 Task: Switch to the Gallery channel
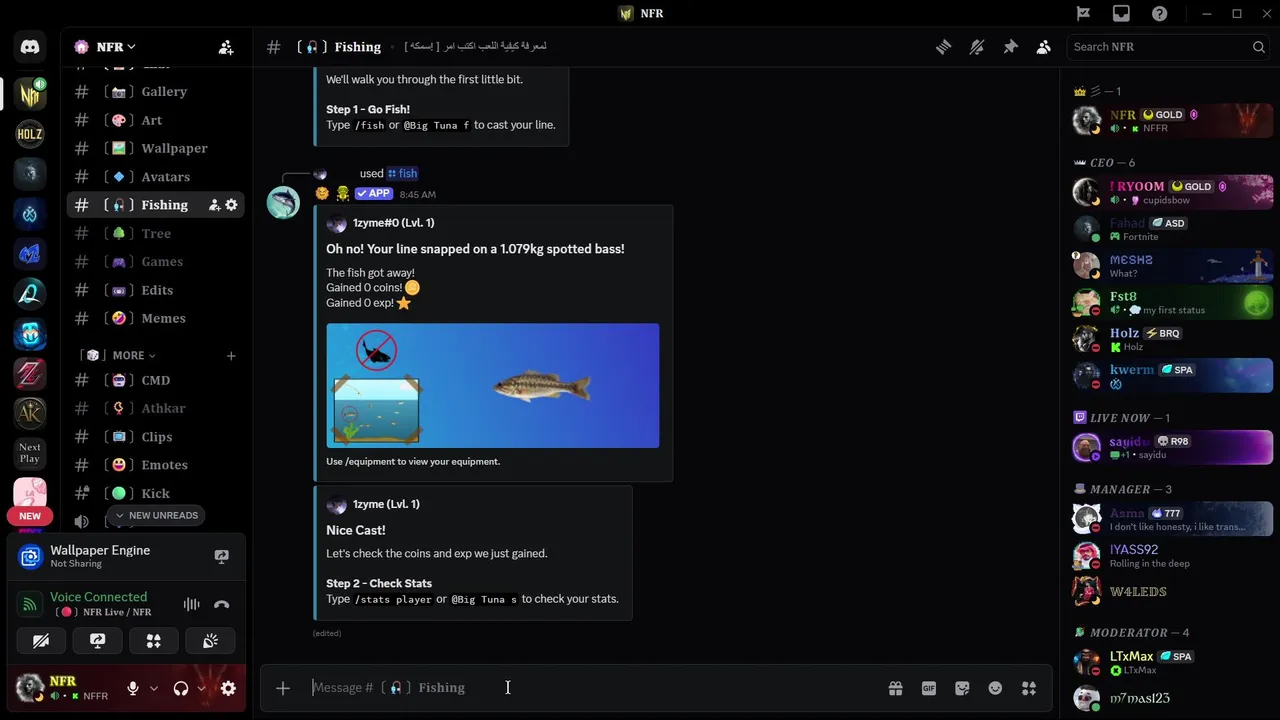[164, 92]
